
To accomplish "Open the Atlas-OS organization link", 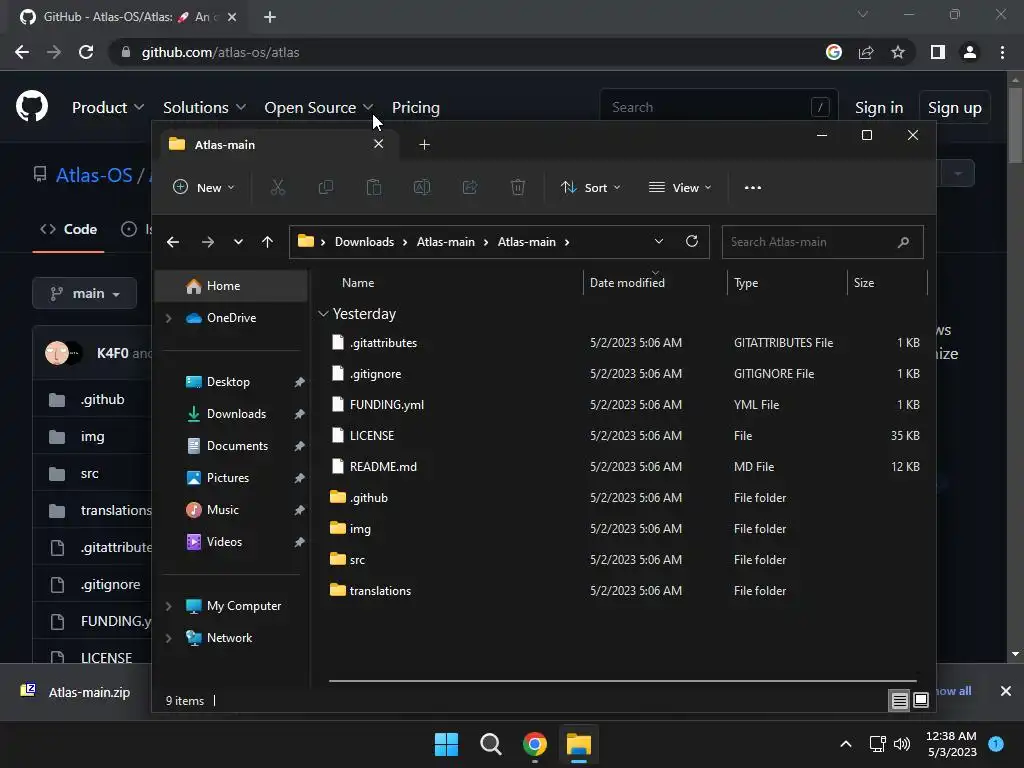I will pyautogui.click(x=94, y=175).
